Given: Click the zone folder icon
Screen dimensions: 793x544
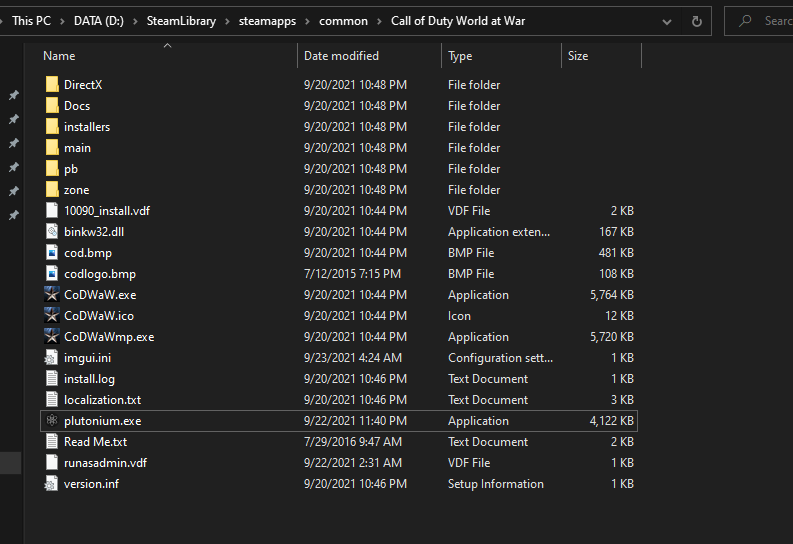Looking at the screenshot, I should pos(53,190).
